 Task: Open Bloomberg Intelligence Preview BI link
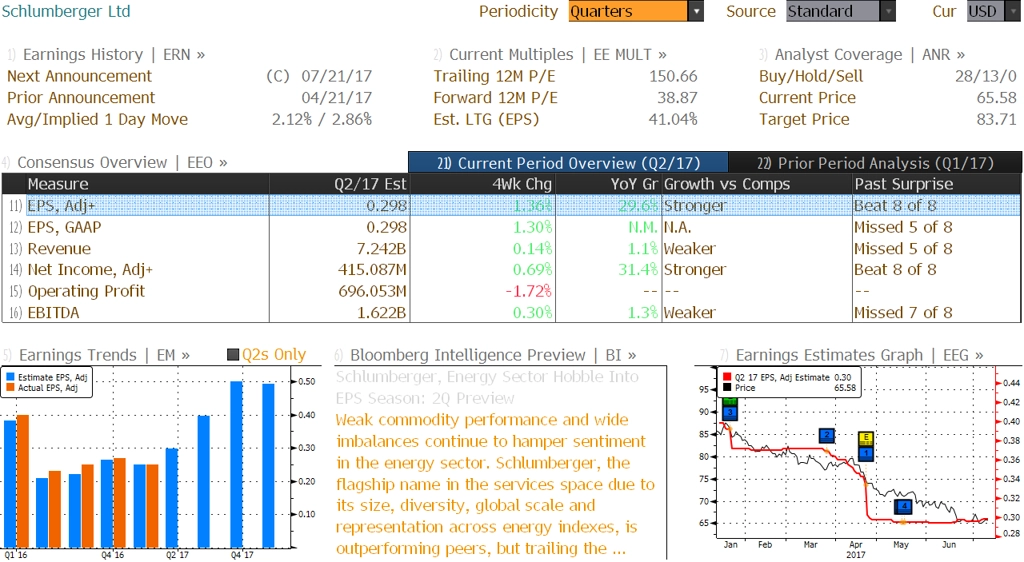pyautogui.click(x=493, y=355)
